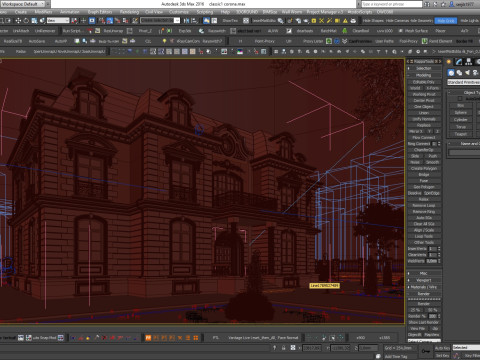Click the Bridge button in RapidTools
Image resolution: width=480 pixels, height=360 pixels.
click(424, 175)
